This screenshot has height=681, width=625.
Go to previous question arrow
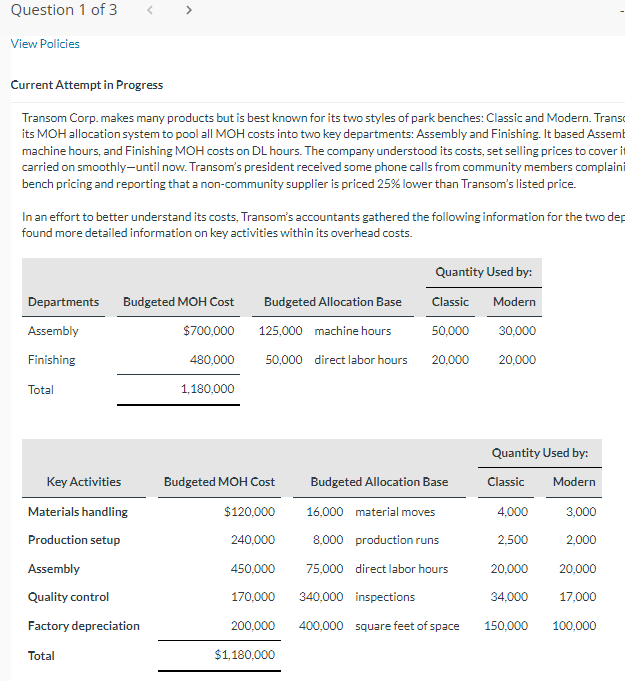click(x=150, y=10)
